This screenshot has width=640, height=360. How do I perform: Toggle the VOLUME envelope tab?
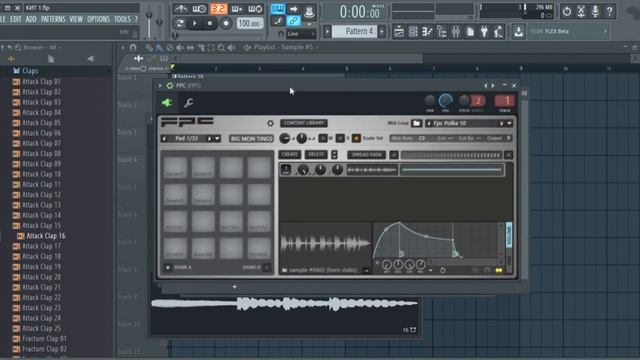(x=509, y=234)
